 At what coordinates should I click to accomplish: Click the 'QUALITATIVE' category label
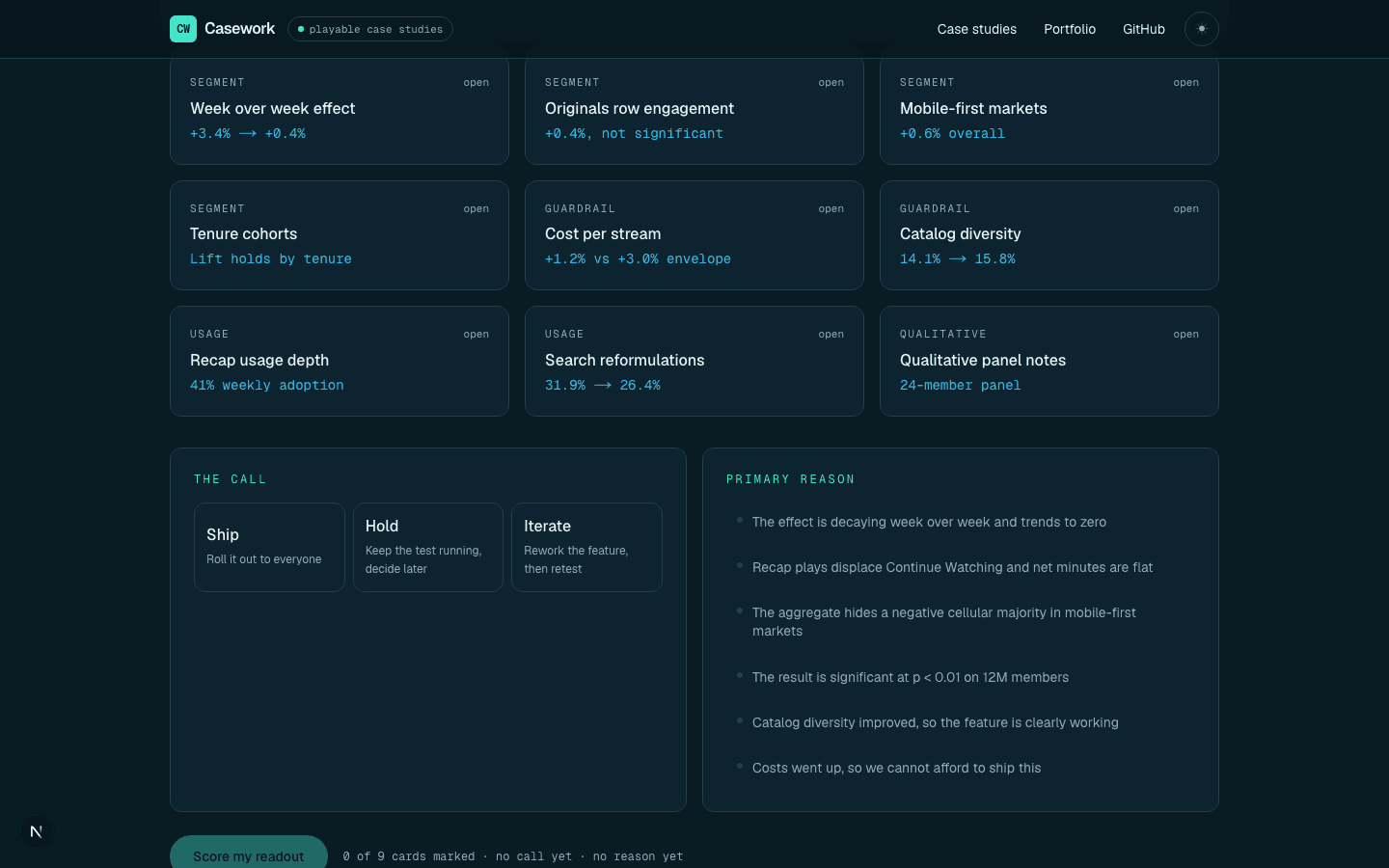[943, 335]
